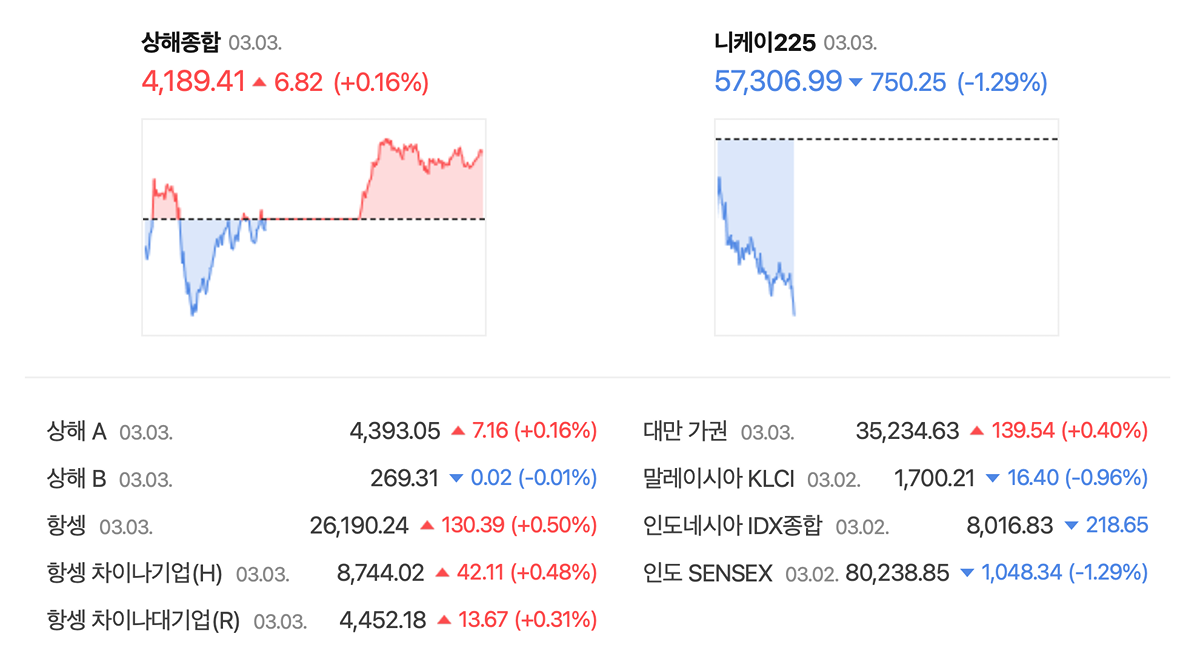The height and width of the screenshot is (656, 1200).
Task: Click the red up arrow beside 6.82
Action: [259, 83]
